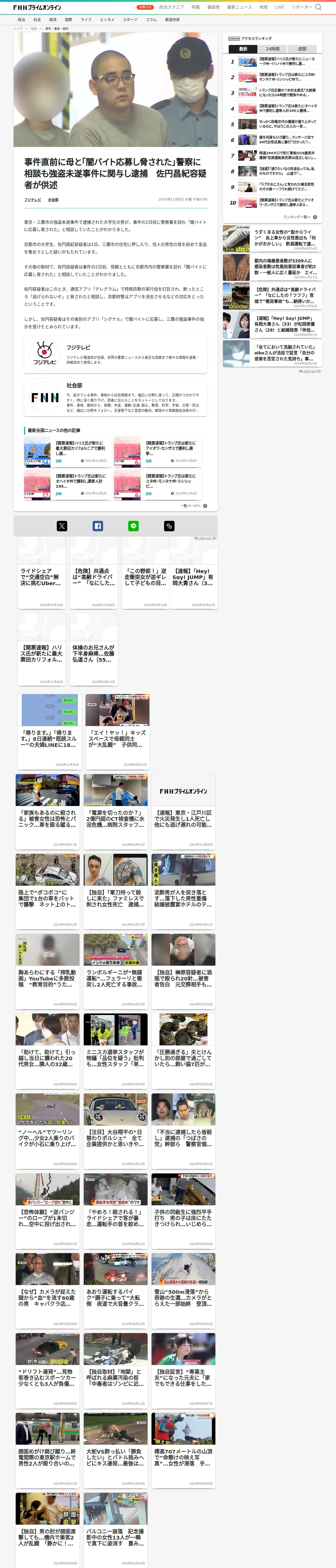Image resolution: width=336 pixels, height=1568 pixels.
Task: Select the 国際 category tab
Action: click(68, 20)
